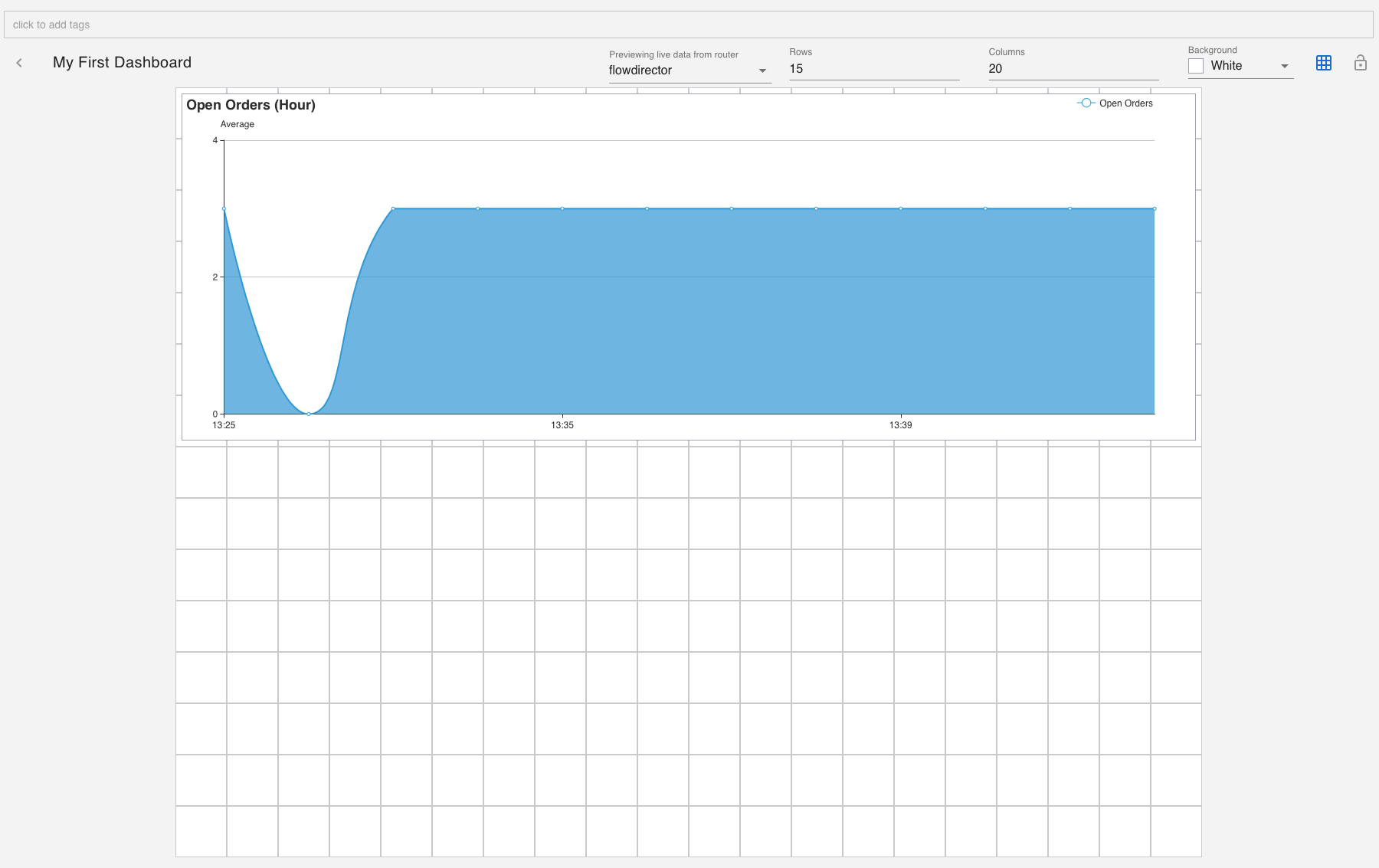
Task: Click the Open Orders legend label
Action: pyautogui.click(x=1125, y=103)
